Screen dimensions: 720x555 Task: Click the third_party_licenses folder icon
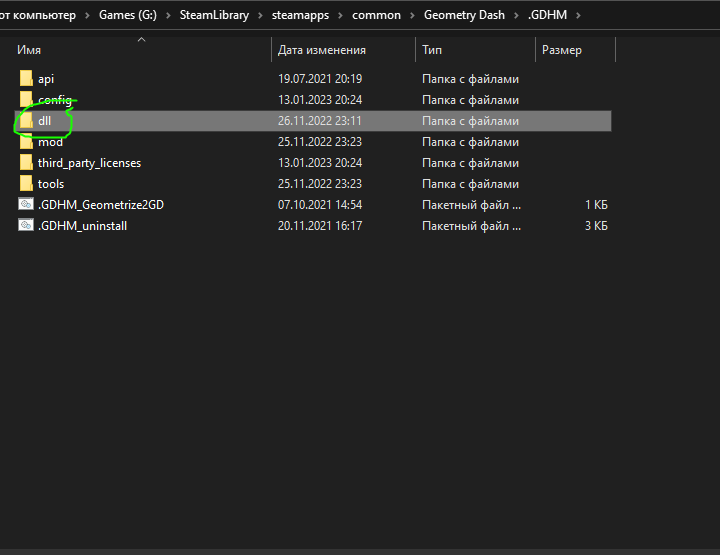coord(27,163)
